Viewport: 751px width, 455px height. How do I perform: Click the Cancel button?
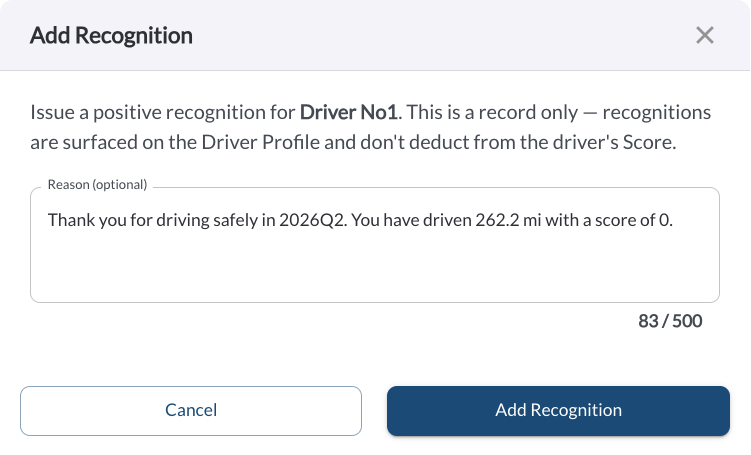191,410
